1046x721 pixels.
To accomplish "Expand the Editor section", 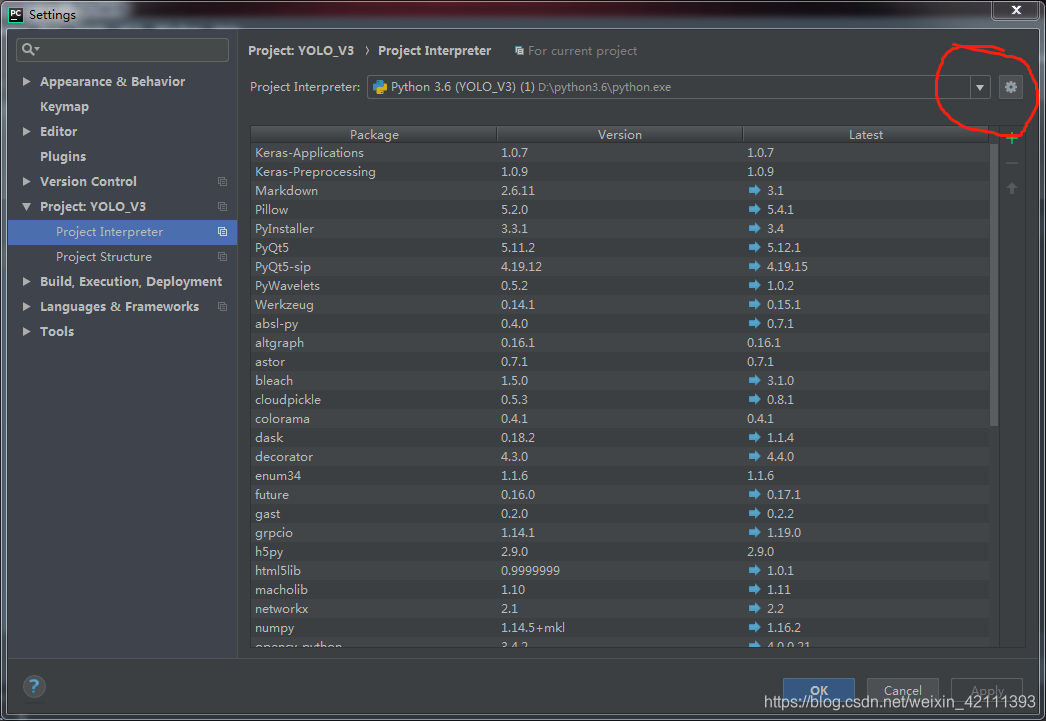I will pyautogui.click(x=26, y=131).
